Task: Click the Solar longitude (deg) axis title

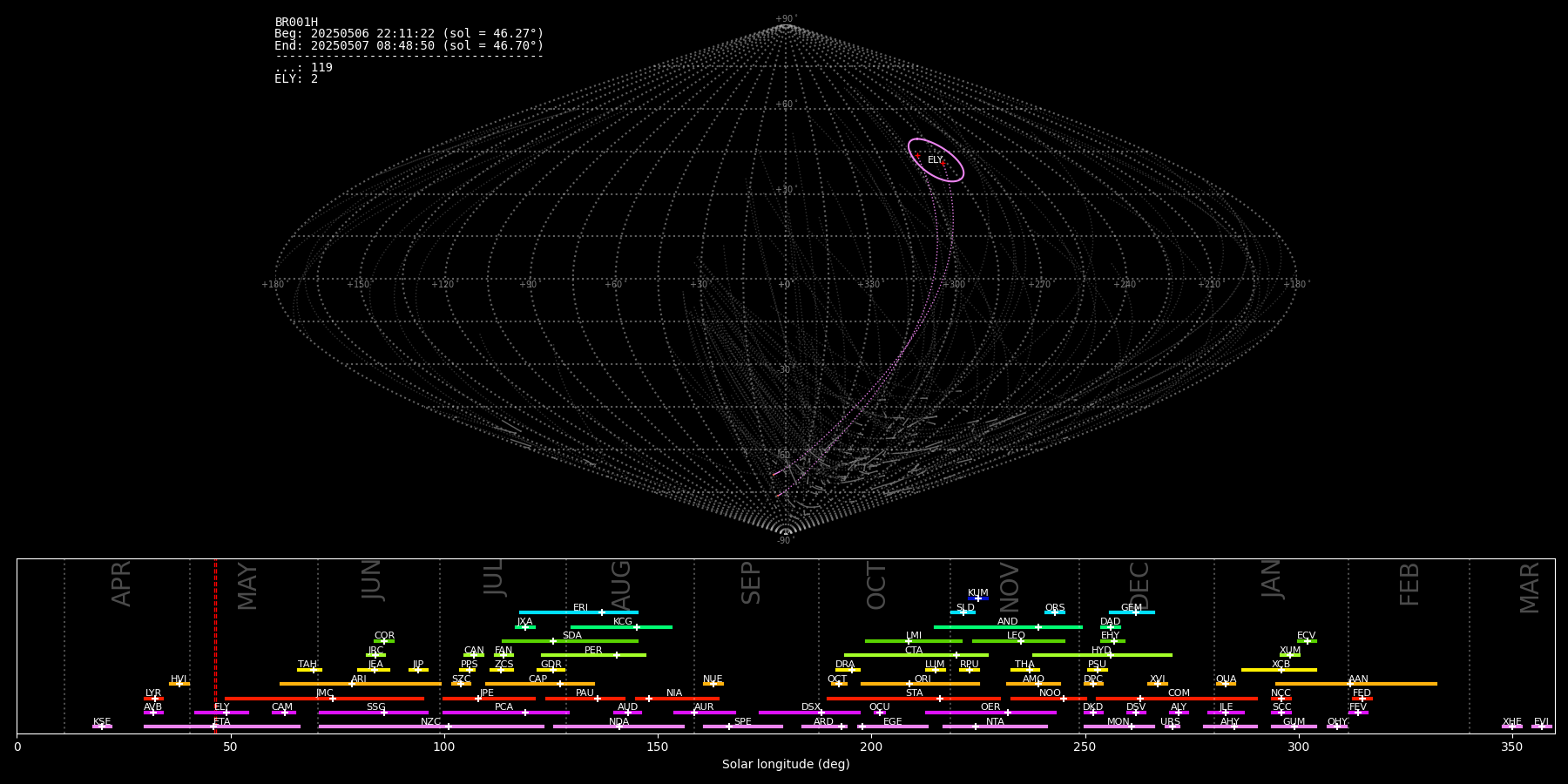Action: click(786, 764)
